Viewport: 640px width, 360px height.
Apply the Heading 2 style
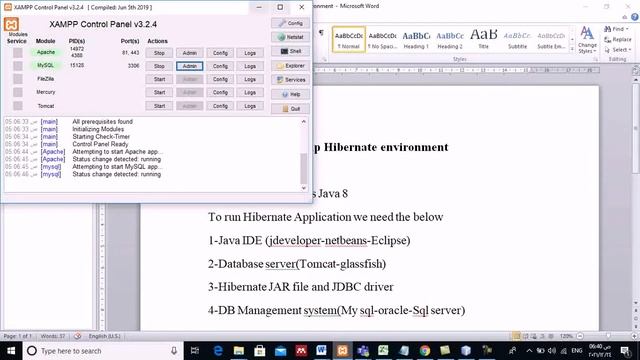coord(450,39)
